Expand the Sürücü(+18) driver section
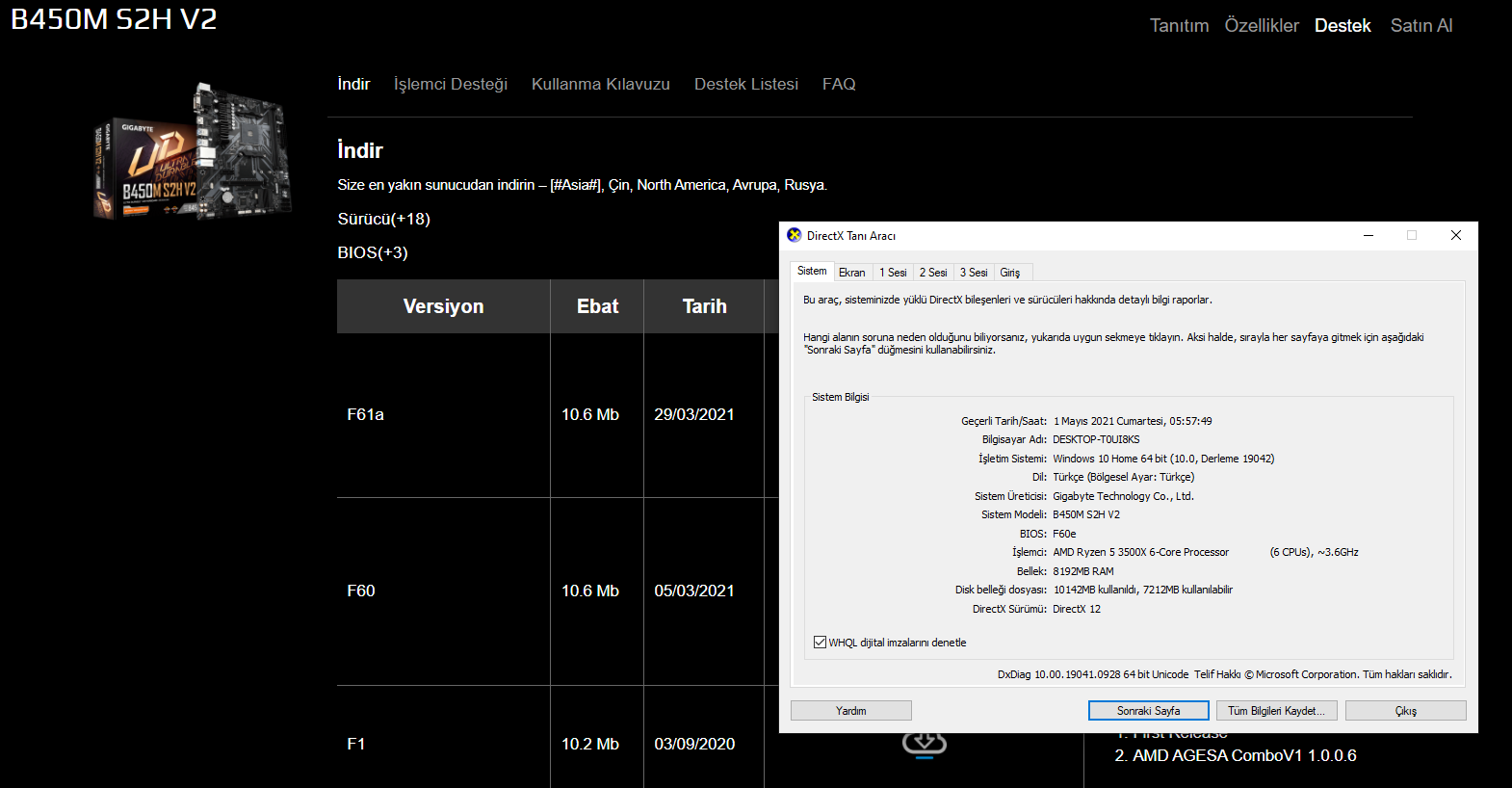Viewport: 1512px width, 788px height. tap(384, 219)
